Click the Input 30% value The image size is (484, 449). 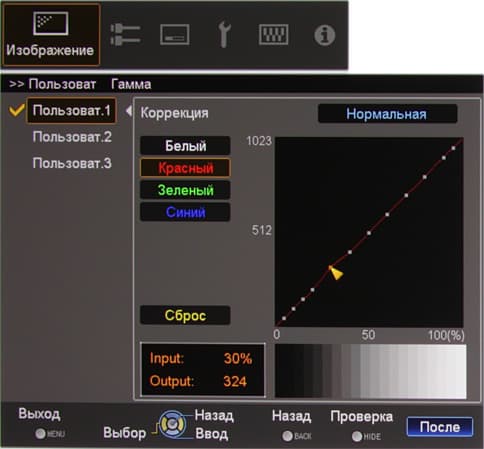point(238,359)
